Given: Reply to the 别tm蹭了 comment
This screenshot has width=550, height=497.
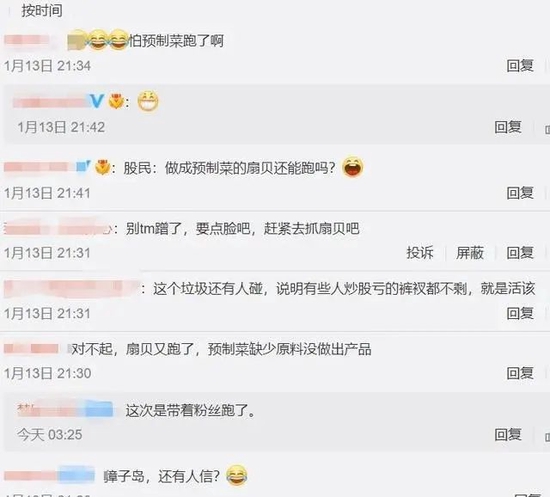Looking at the screenshot, I should [x=520, y=253].
